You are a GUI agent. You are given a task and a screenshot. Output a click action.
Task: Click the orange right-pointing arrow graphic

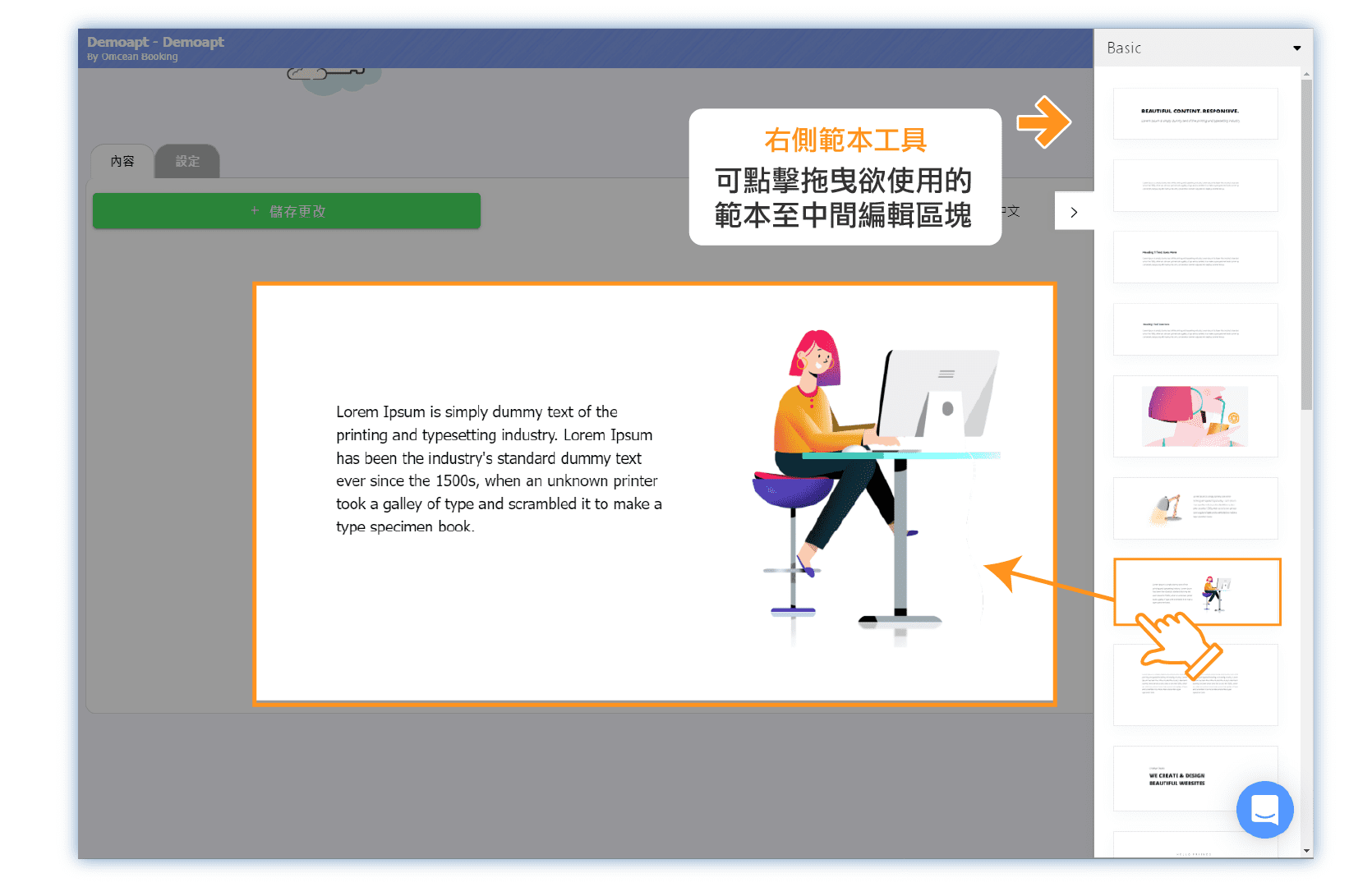coord(1043,122)
